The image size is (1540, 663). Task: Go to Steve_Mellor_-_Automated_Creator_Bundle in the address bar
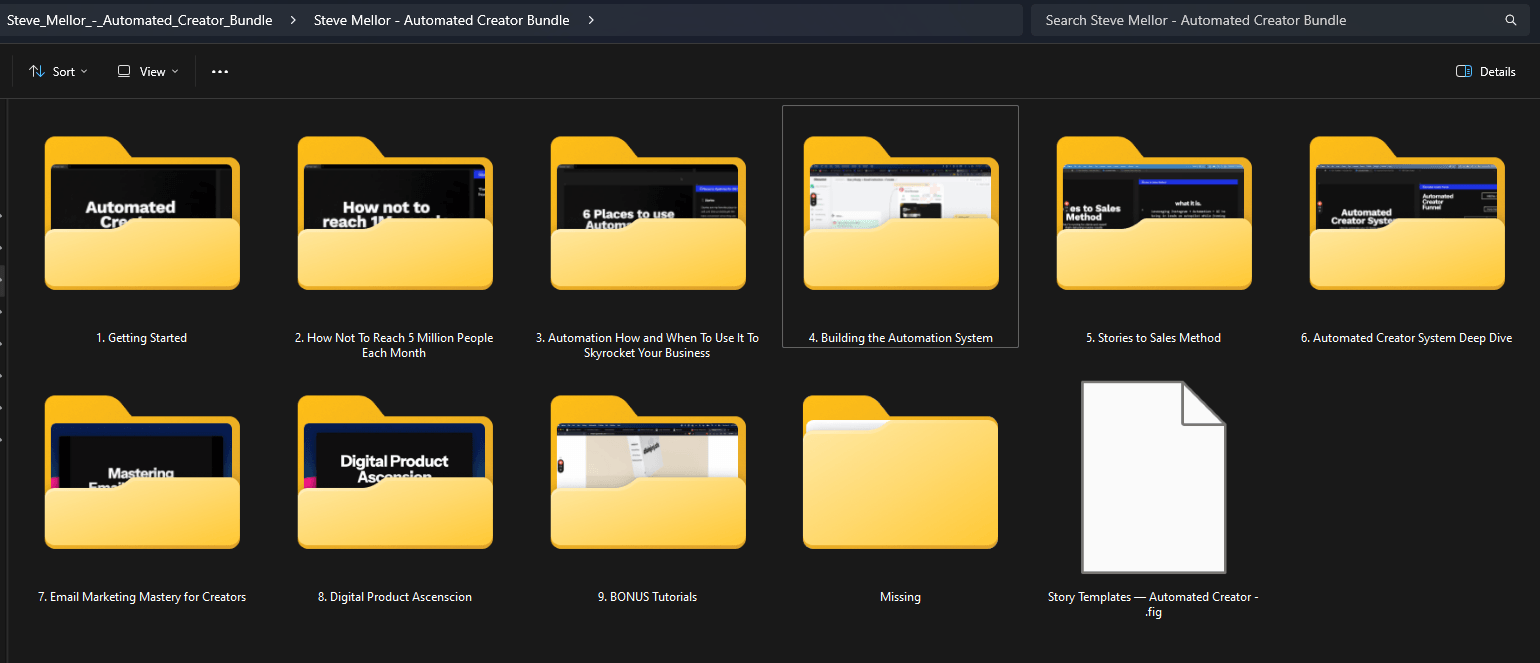(x=140, y=20)
